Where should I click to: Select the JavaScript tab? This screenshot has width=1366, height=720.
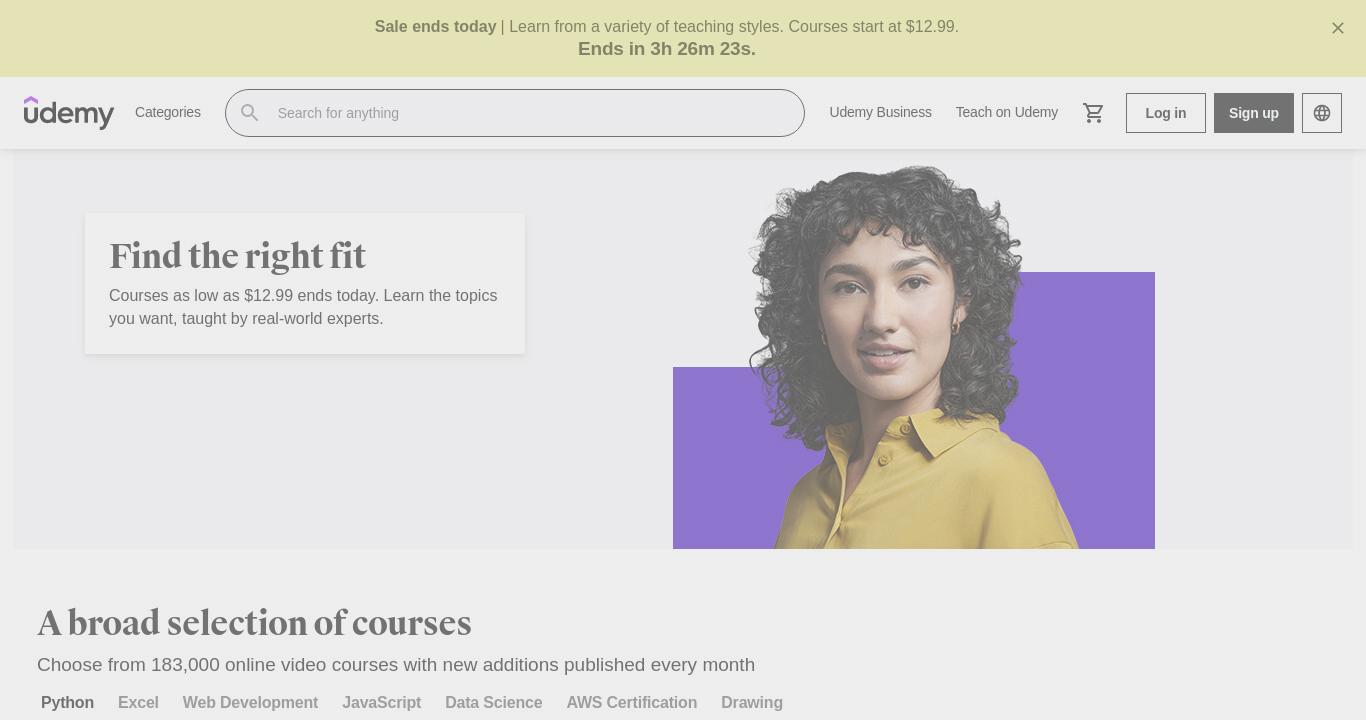pos(381,703)
